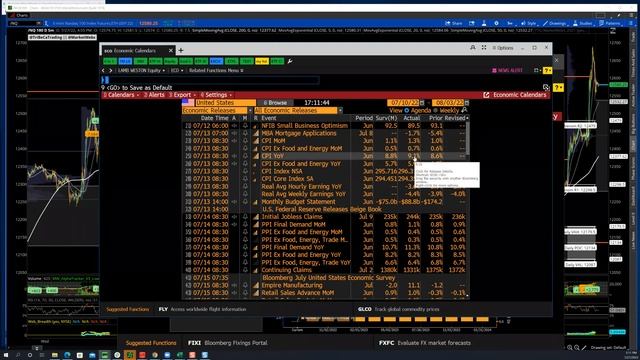Select the Economic Calendars tab
The width and height of the screenshot is (640, 360).
138,51
